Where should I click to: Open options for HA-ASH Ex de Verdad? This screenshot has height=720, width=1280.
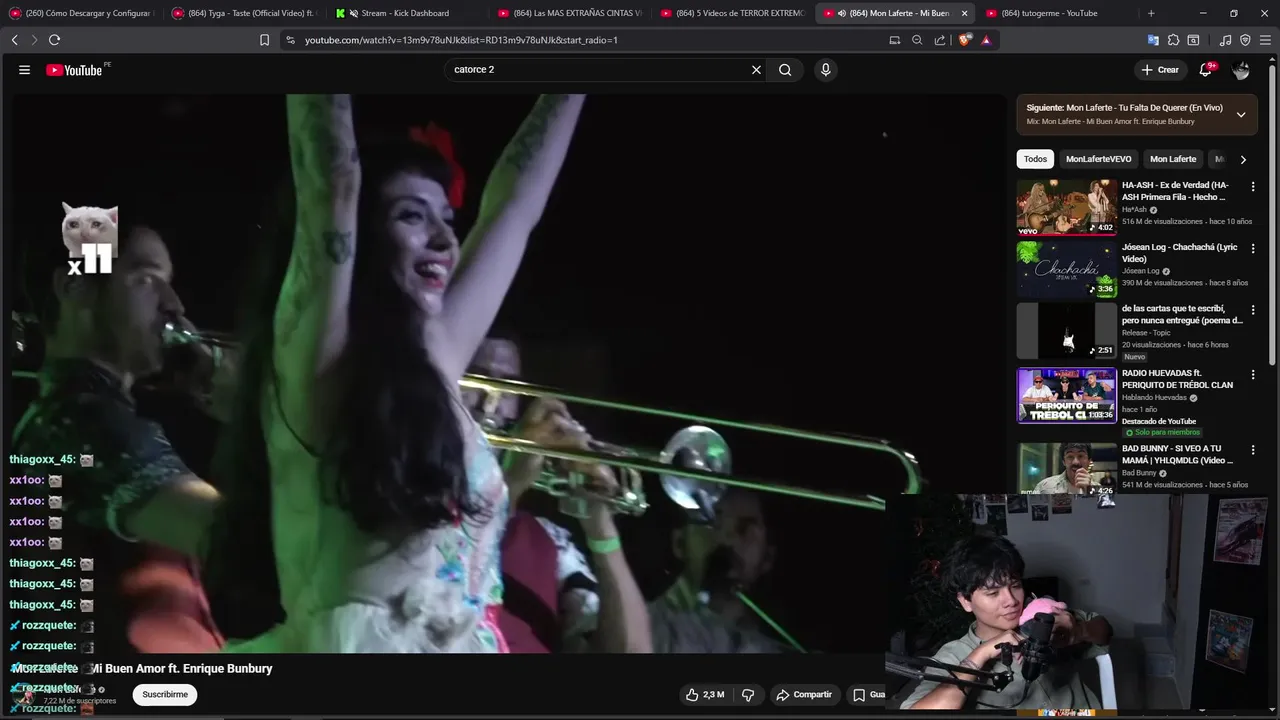pyautogui.click(x=1253, y=187)
